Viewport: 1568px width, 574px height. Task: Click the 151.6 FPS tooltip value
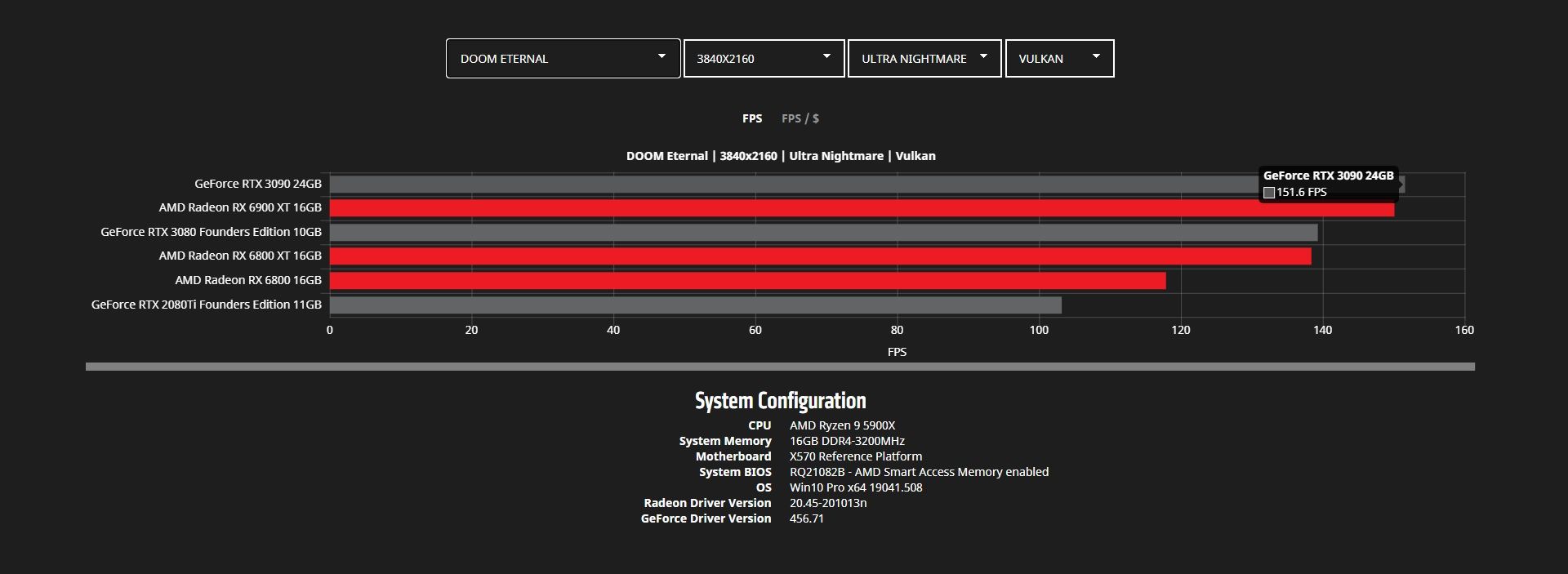[1302, 193]
